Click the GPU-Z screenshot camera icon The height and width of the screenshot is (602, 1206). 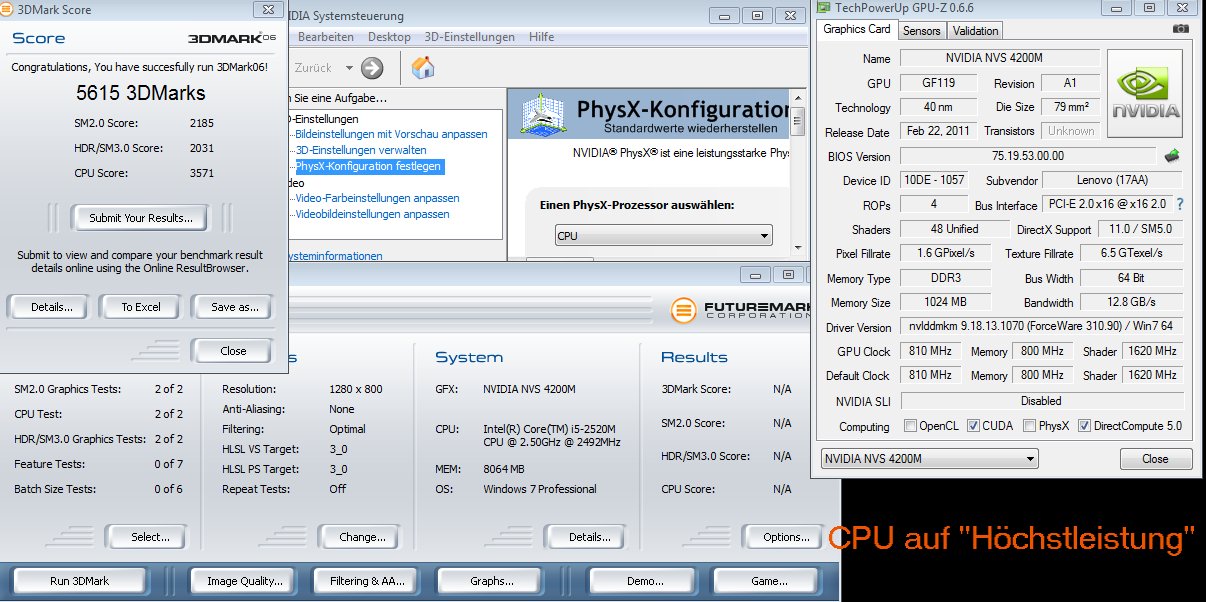click(x=1181, y=30)
